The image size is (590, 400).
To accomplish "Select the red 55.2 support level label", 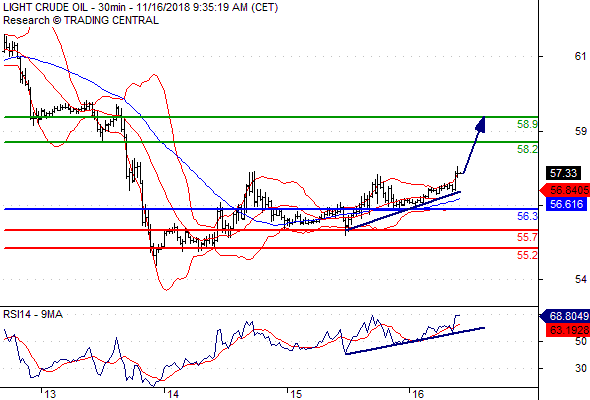I will tap(527, 255).
